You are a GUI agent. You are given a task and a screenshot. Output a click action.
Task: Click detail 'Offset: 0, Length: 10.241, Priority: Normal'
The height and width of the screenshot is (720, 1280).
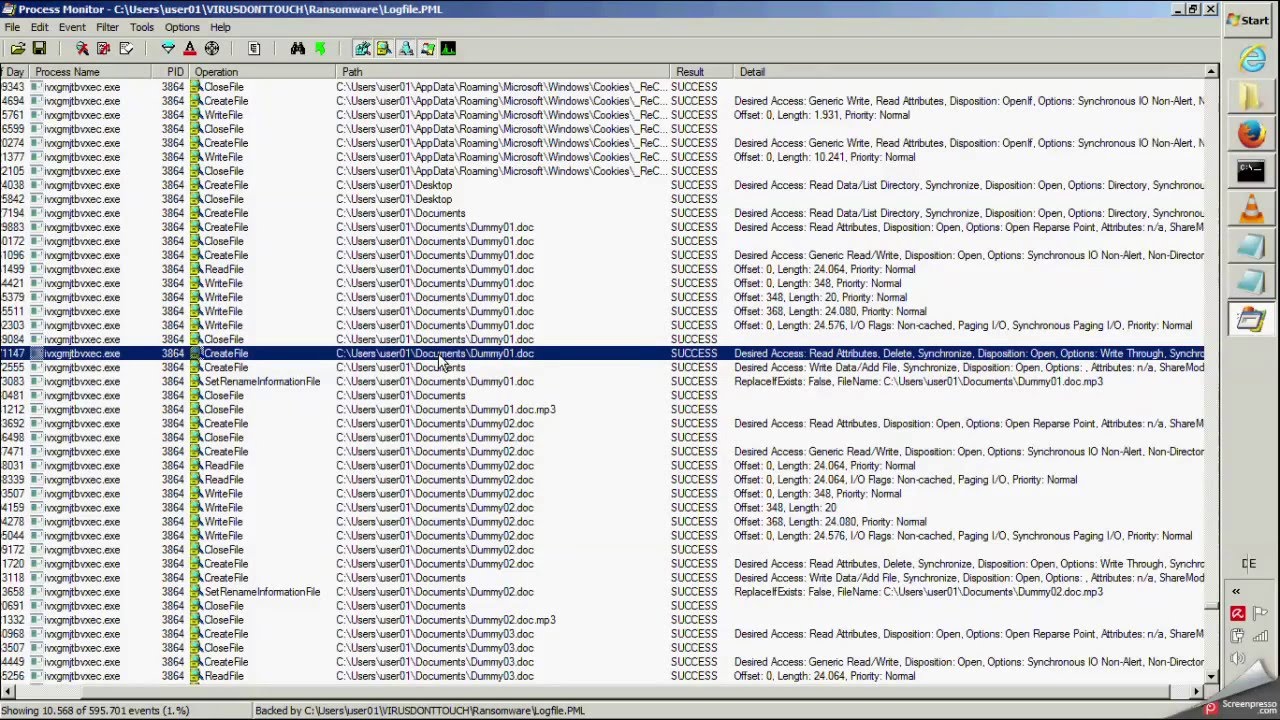[825, 157]
